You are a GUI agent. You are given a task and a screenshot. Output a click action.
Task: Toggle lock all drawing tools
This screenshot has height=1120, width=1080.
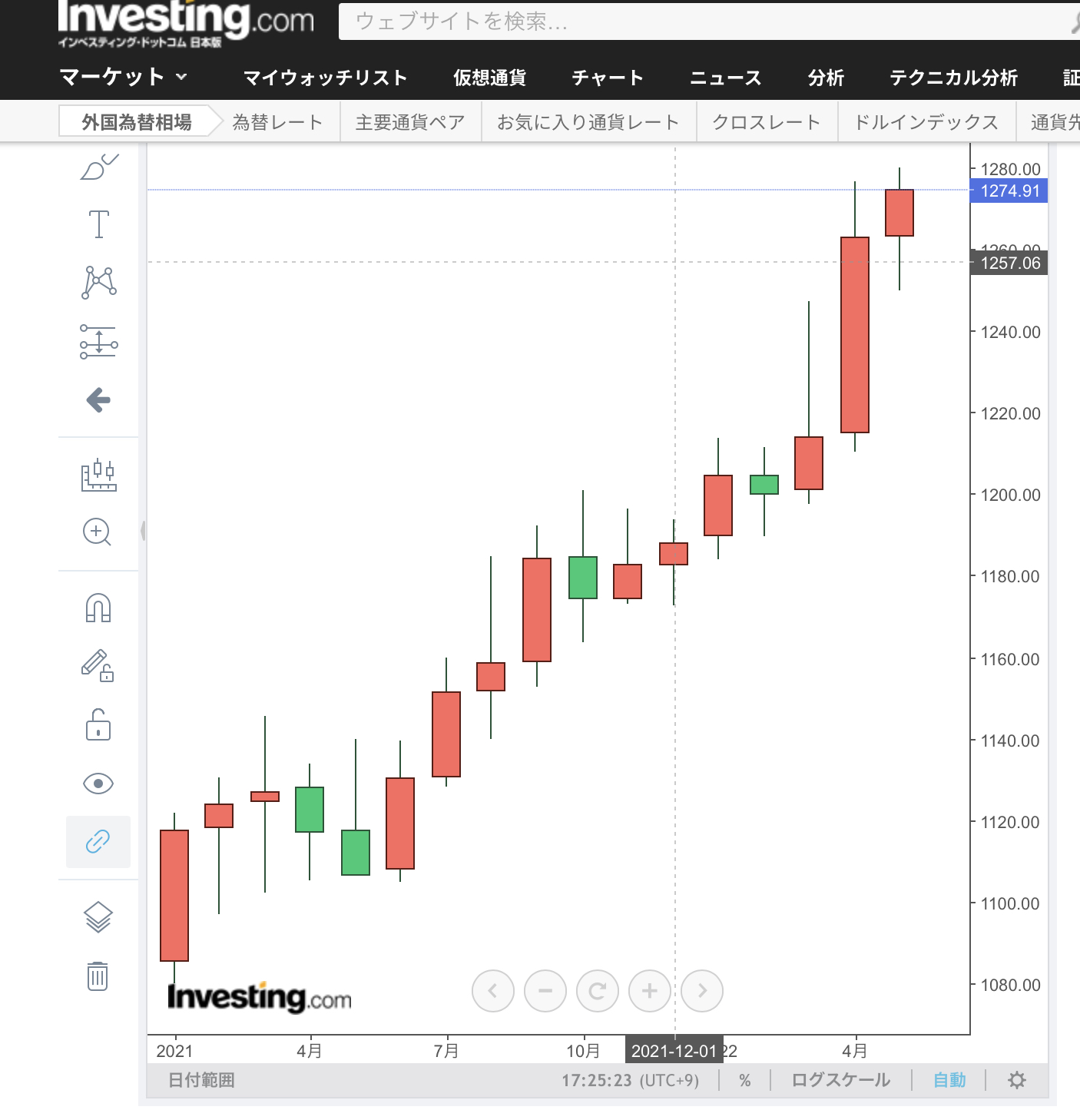click(98, 725)
